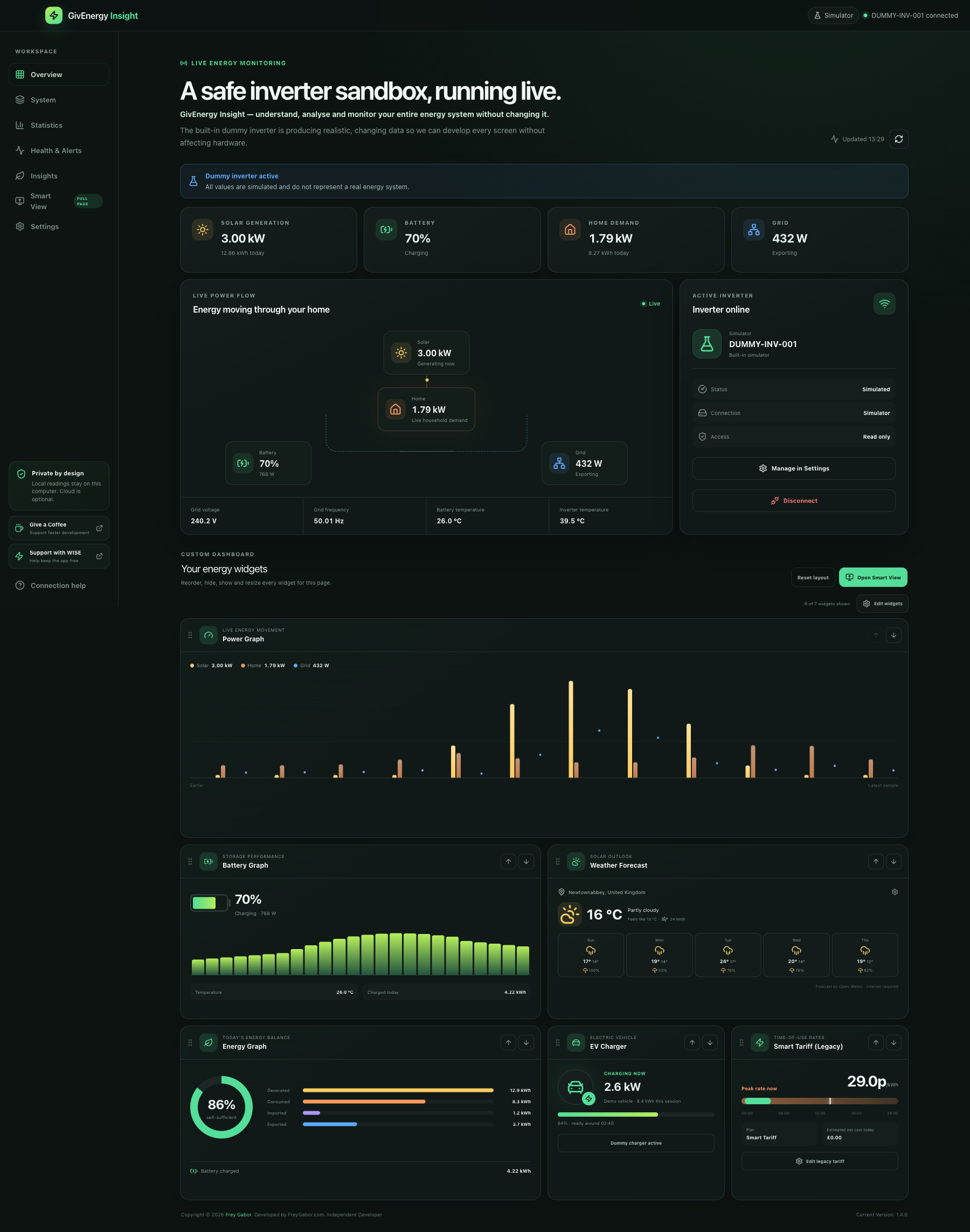Move the Battery Graph widget down
This screenshot has height=1232, width=970.
coord(526,861)
